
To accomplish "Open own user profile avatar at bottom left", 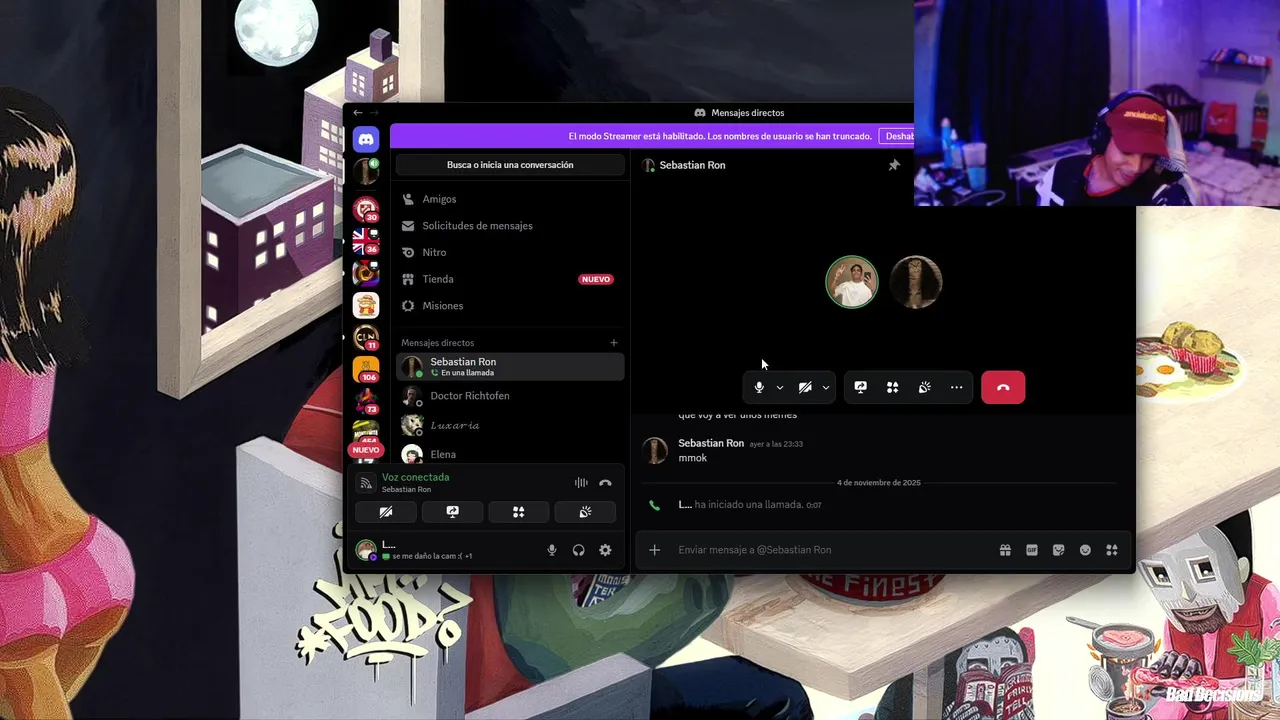I will (366, 550).
